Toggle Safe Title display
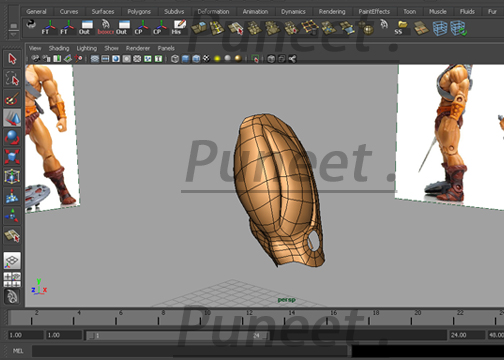This screenshot has height=360, width=504. [159, 59]
